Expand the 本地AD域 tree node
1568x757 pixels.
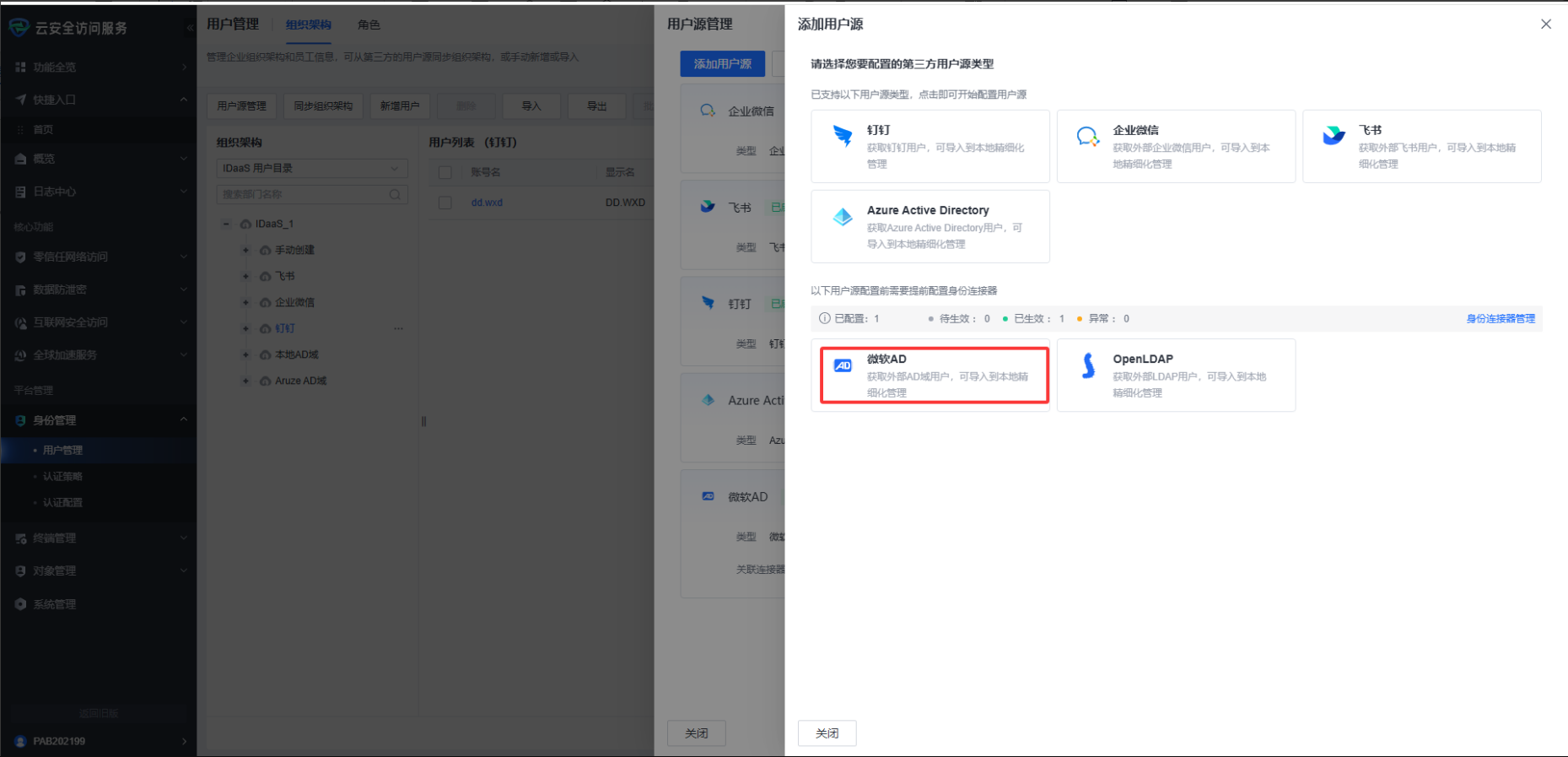[245, 354]
